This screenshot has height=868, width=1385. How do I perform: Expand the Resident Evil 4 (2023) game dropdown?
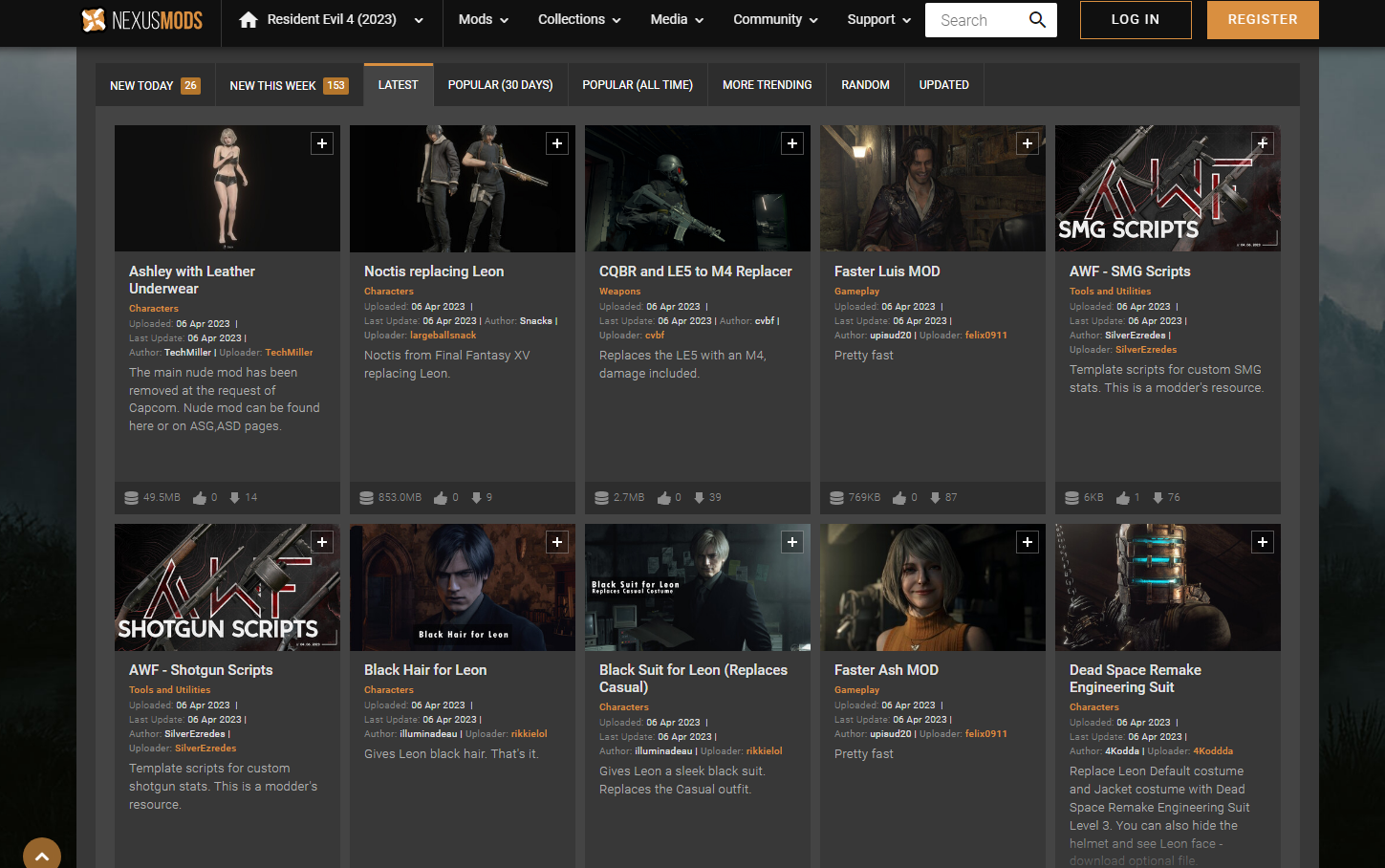(419, 20)
